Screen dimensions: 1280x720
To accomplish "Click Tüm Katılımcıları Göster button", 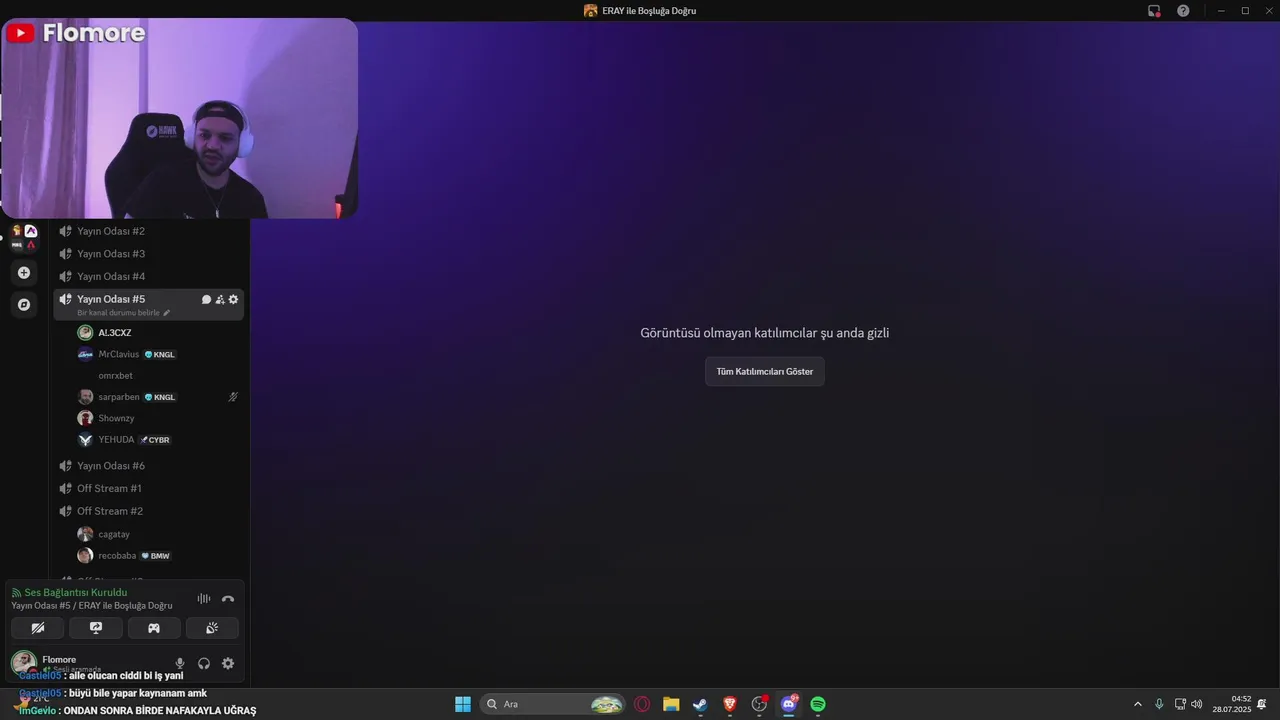I will [765, 371].
